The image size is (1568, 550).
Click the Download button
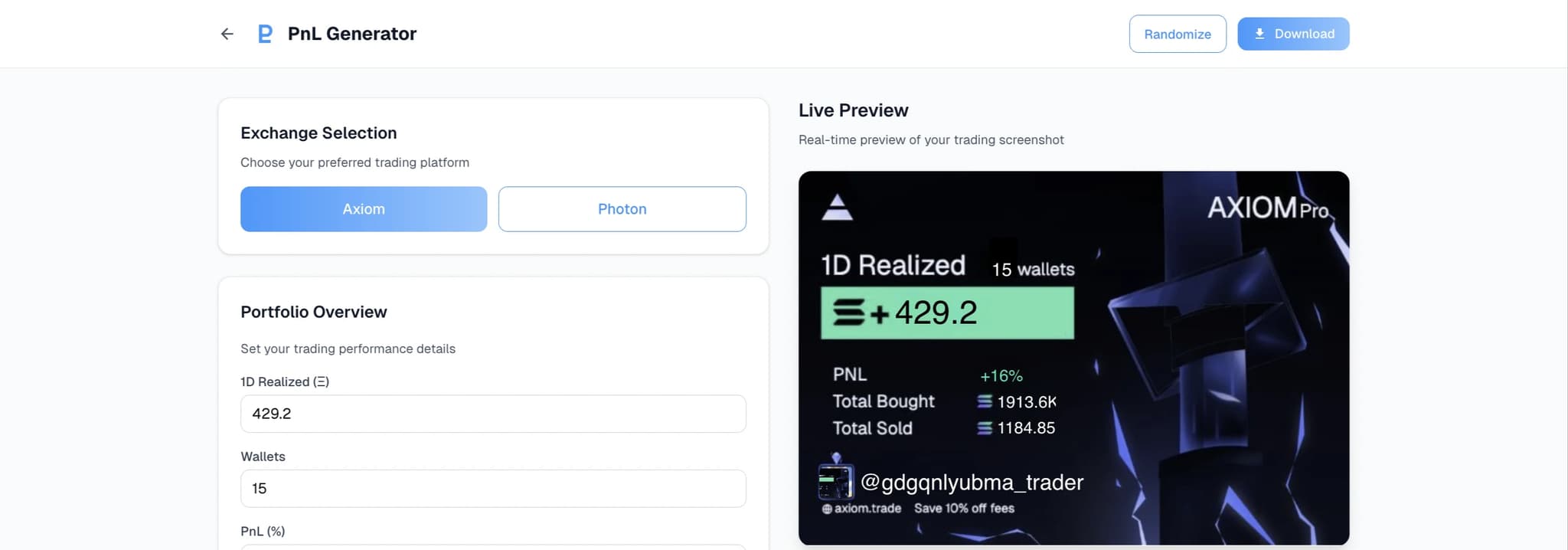[1293, 34]
